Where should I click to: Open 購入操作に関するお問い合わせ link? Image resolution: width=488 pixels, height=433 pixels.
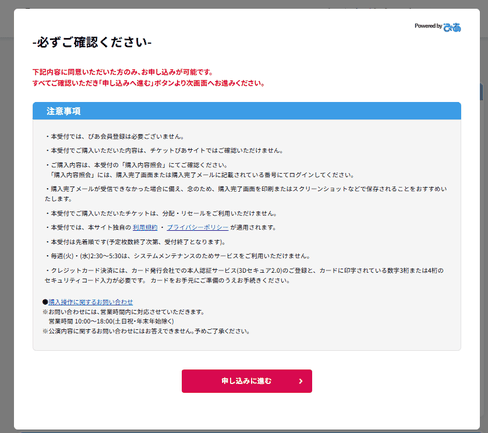91,302
